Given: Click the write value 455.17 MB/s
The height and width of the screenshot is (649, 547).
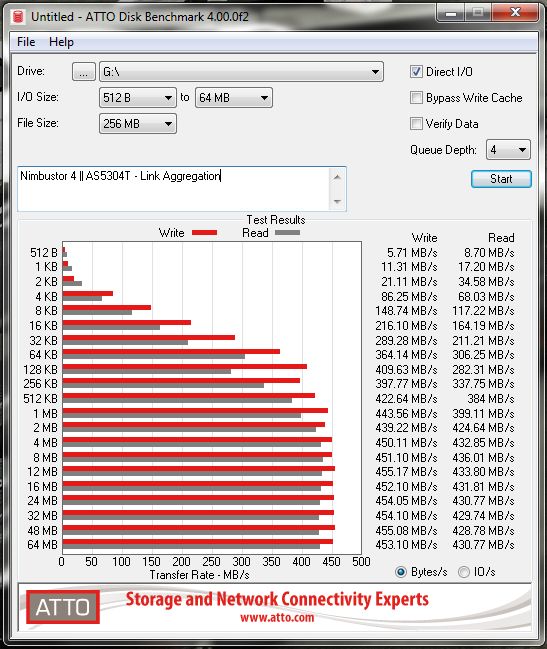Looking at the screenshot, I should (x=406, y=471).
